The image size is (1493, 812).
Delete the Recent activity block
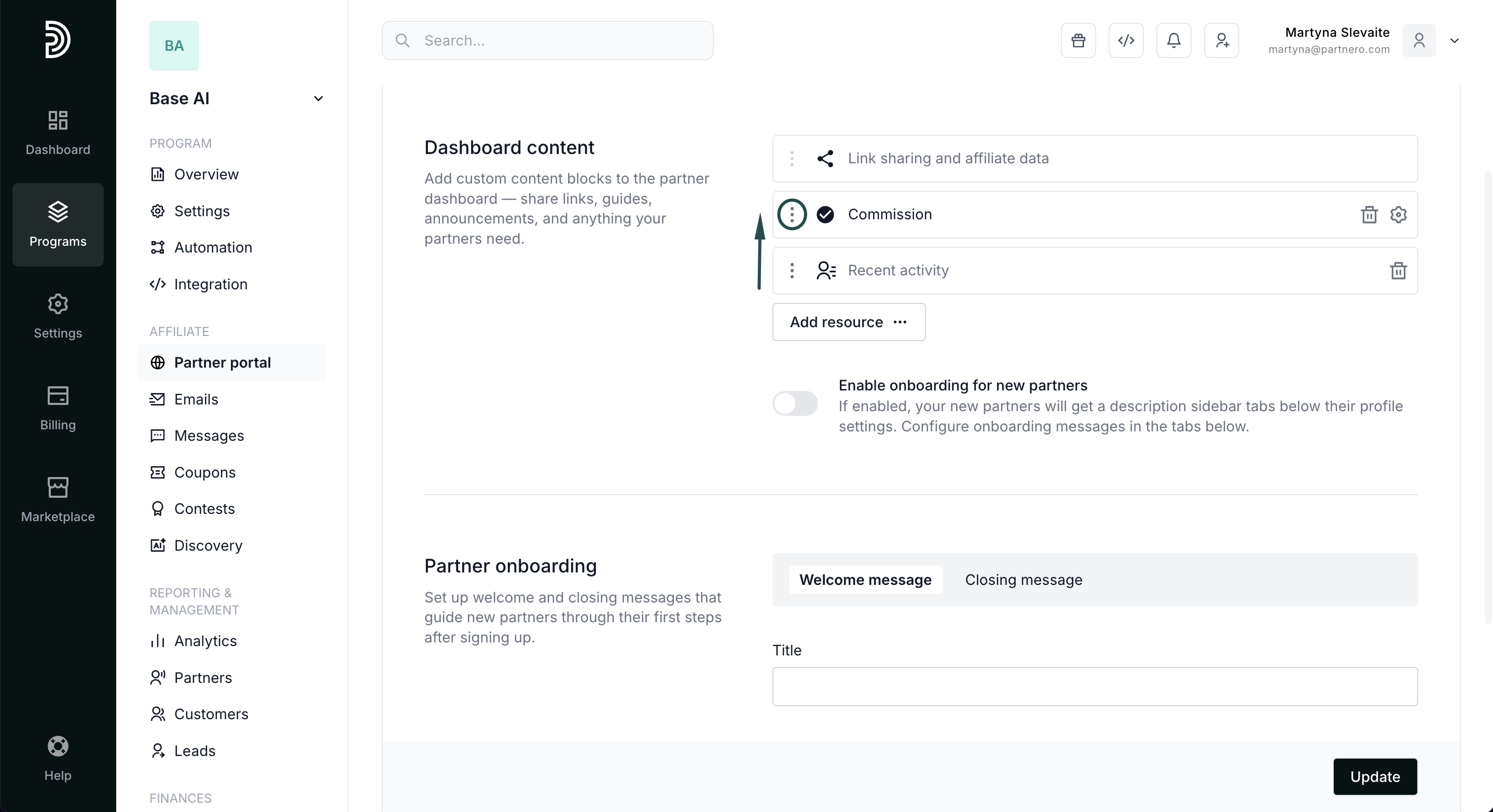1398,271
